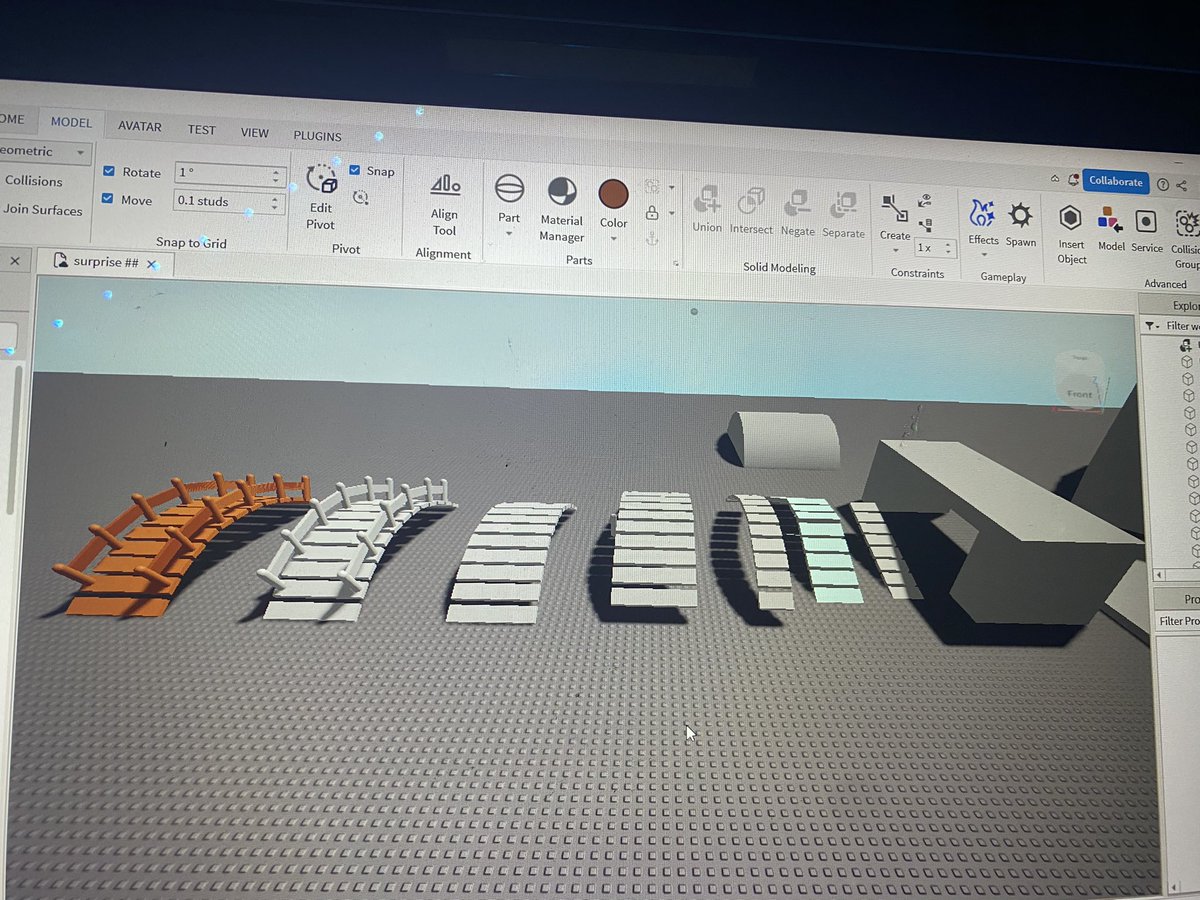This screenshot has height=900, width=1200.
Task: Expand the Effects dropdown arrow
Action: pos(983,255)
